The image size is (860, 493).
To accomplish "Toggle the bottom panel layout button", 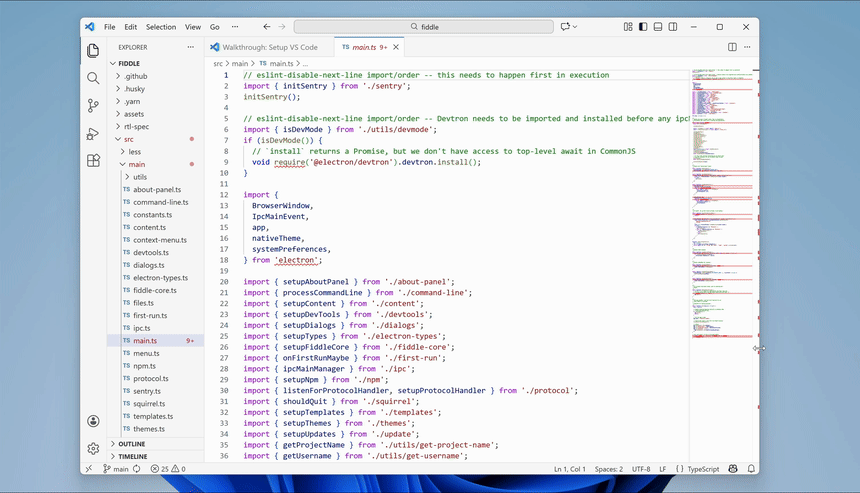I will pyautogui.click(x=657, y=27).
